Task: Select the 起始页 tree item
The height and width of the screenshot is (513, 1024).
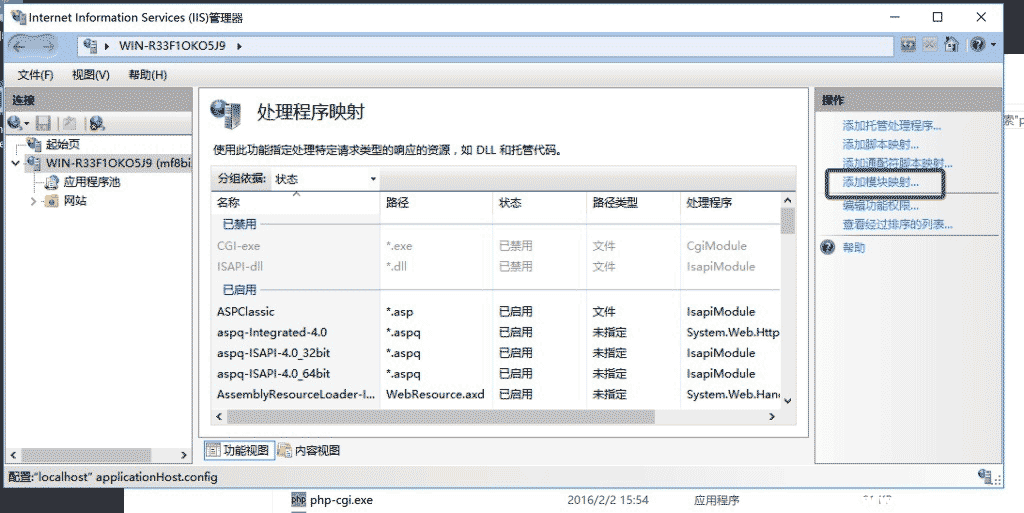Action: coord(63,144)
